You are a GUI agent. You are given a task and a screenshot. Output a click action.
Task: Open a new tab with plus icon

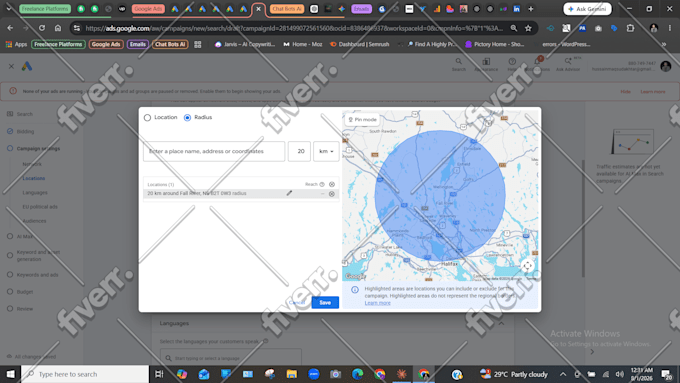(x=531, y=9)
